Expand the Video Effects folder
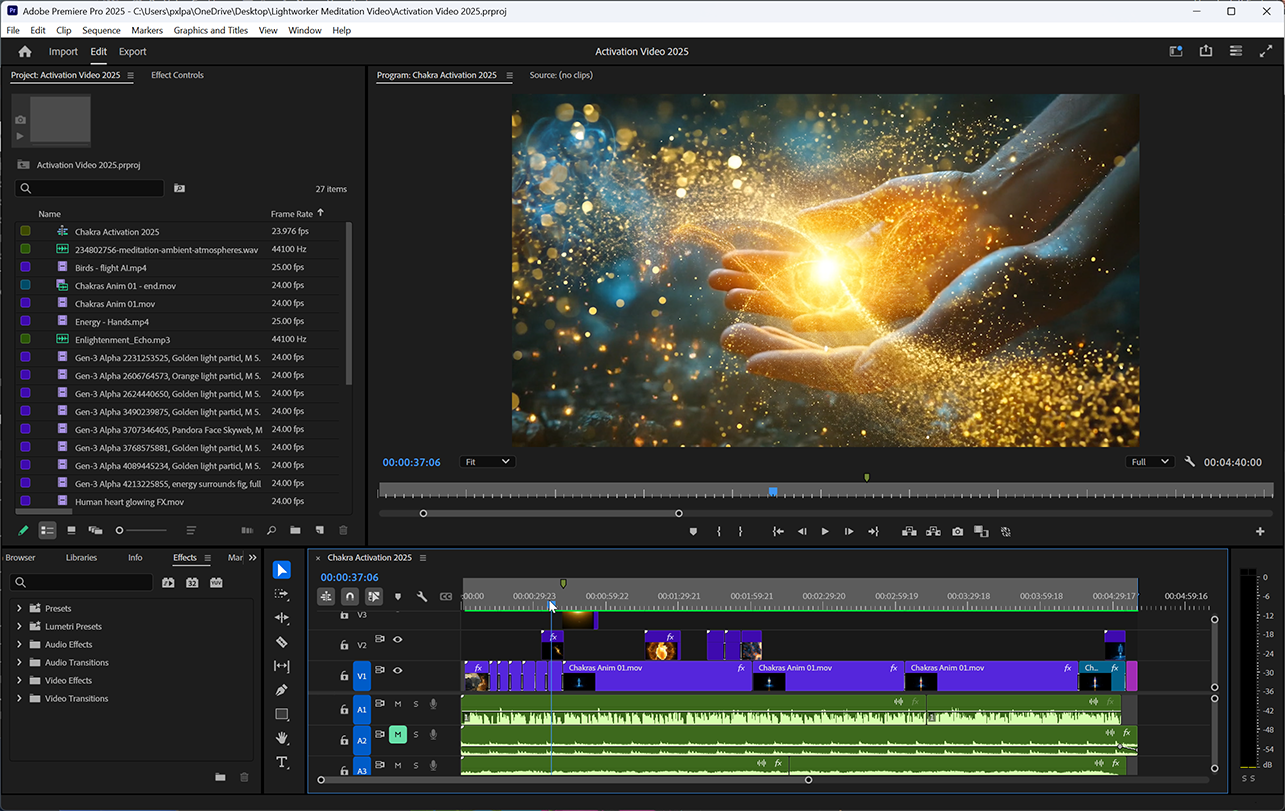 point(19,681)
